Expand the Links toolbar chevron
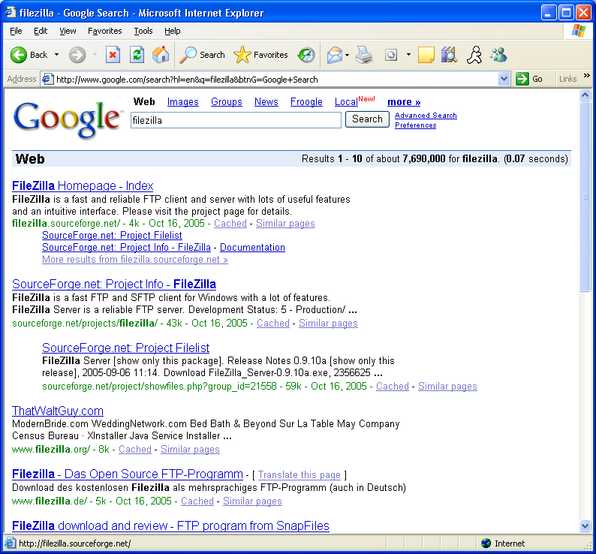Viewport: 596px width, 554px height. pyautogui.click(x=586, y=76)
